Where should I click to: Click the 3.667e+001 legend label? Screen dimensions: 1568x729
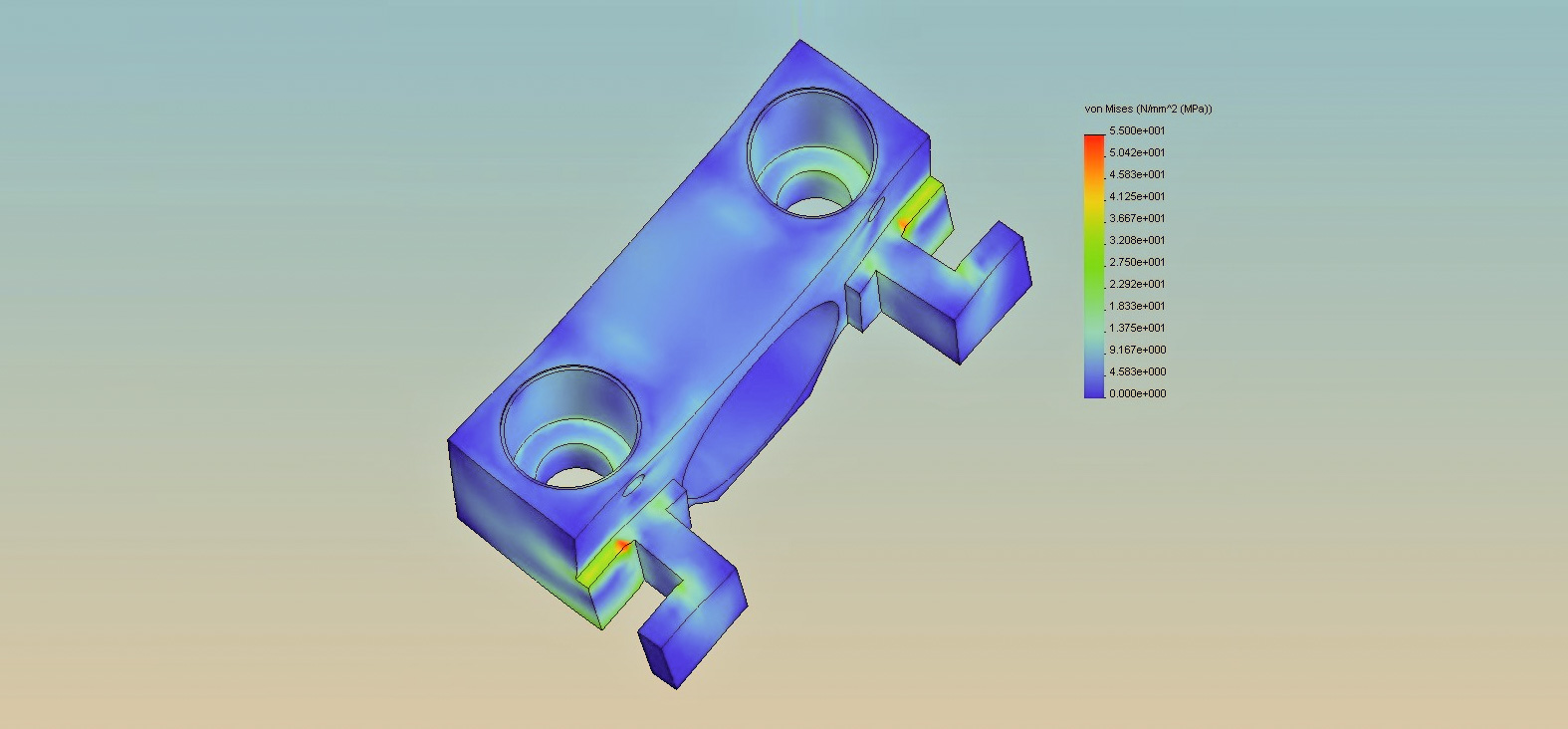(x=1137, y=218)
